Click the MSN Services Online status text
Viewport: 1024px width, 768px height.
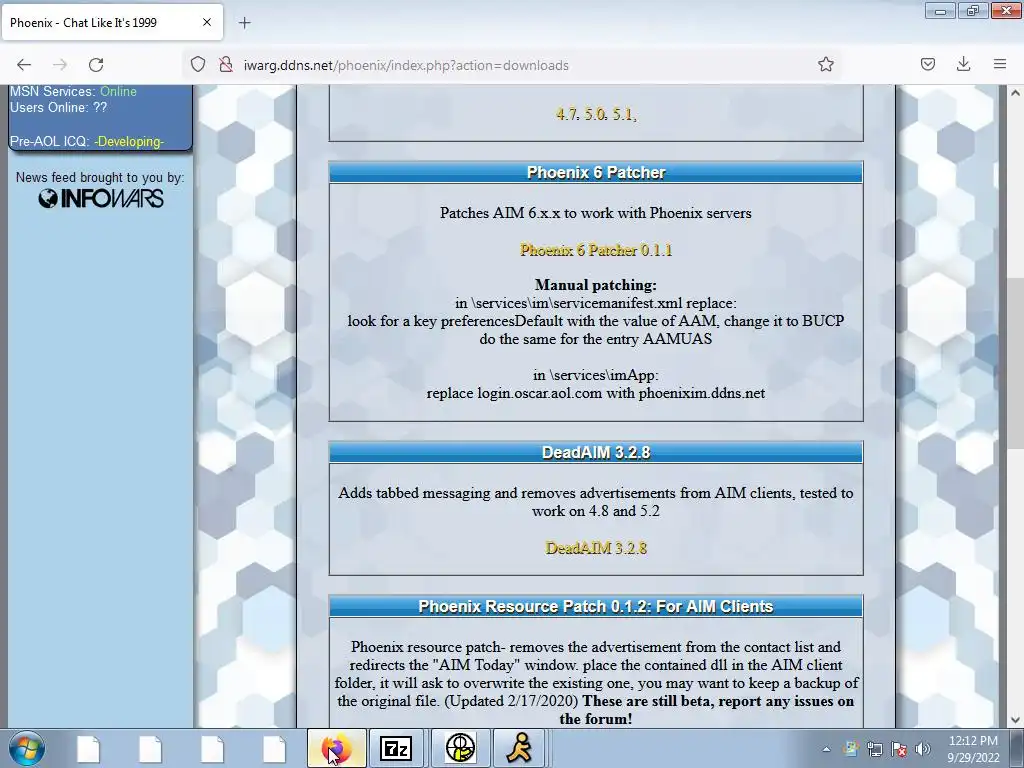coord(73,91)
